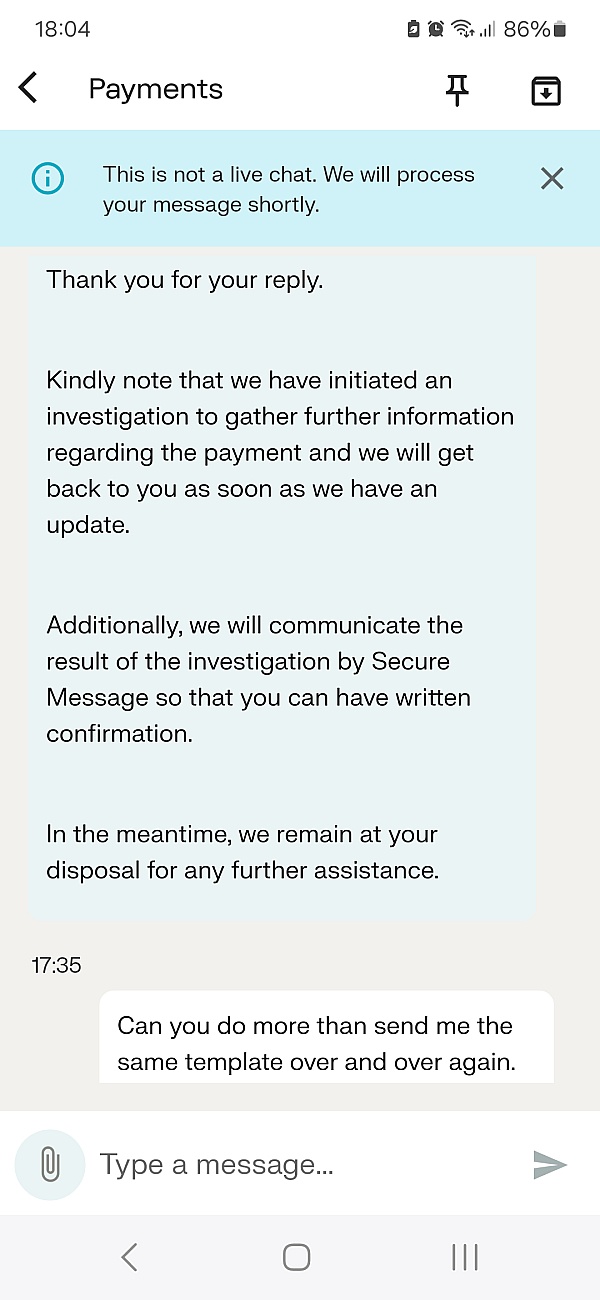
Task: Tap the Android home navigation button
Action: tap(297, 1257)
